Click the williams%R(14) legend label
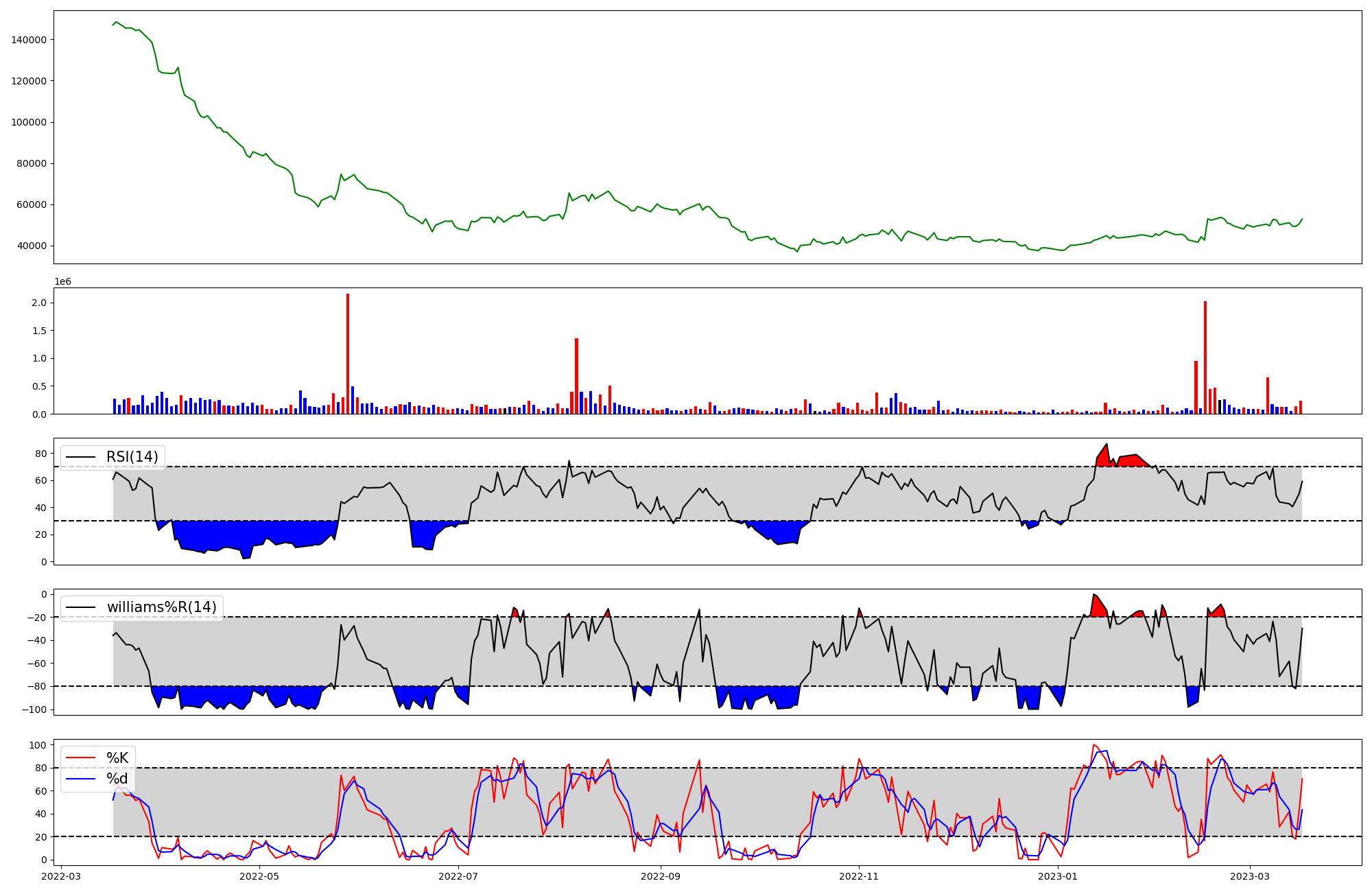Image resolution: width=1372 pixels, height=892 pixels. click(161, 607)
